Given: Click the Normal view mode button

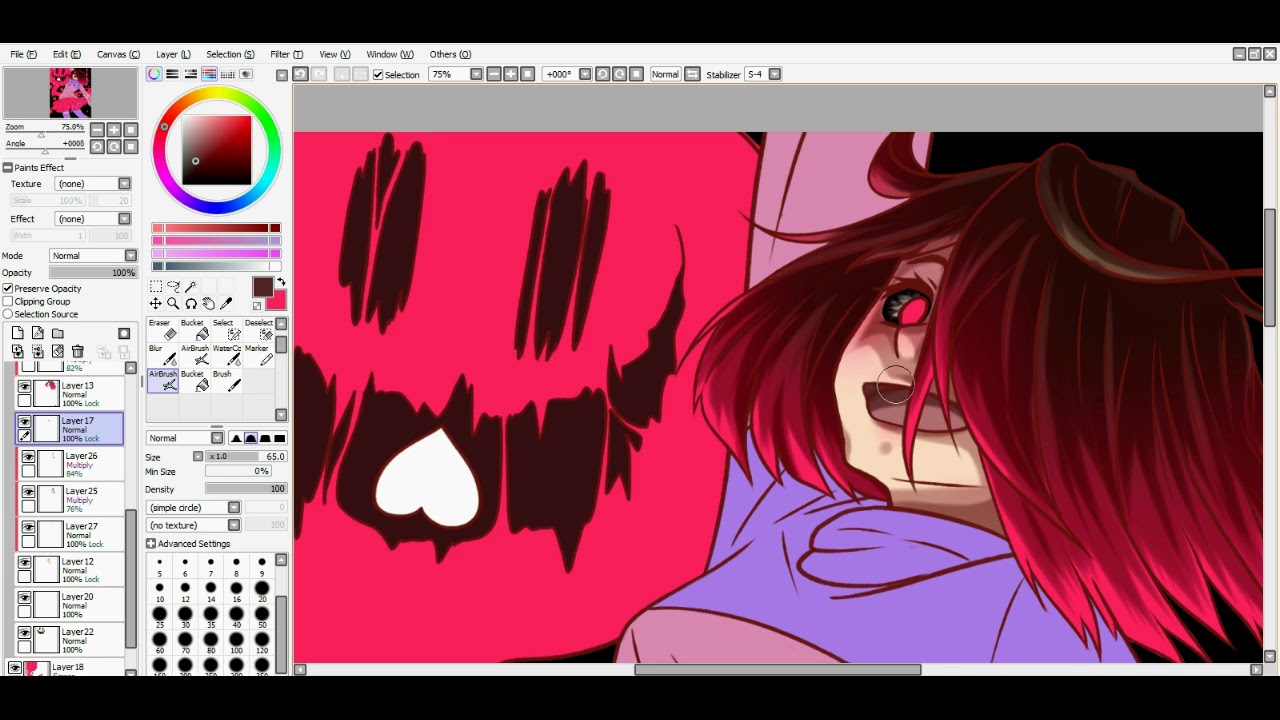Looking at the screenshot, I should [x=665, y=74].
